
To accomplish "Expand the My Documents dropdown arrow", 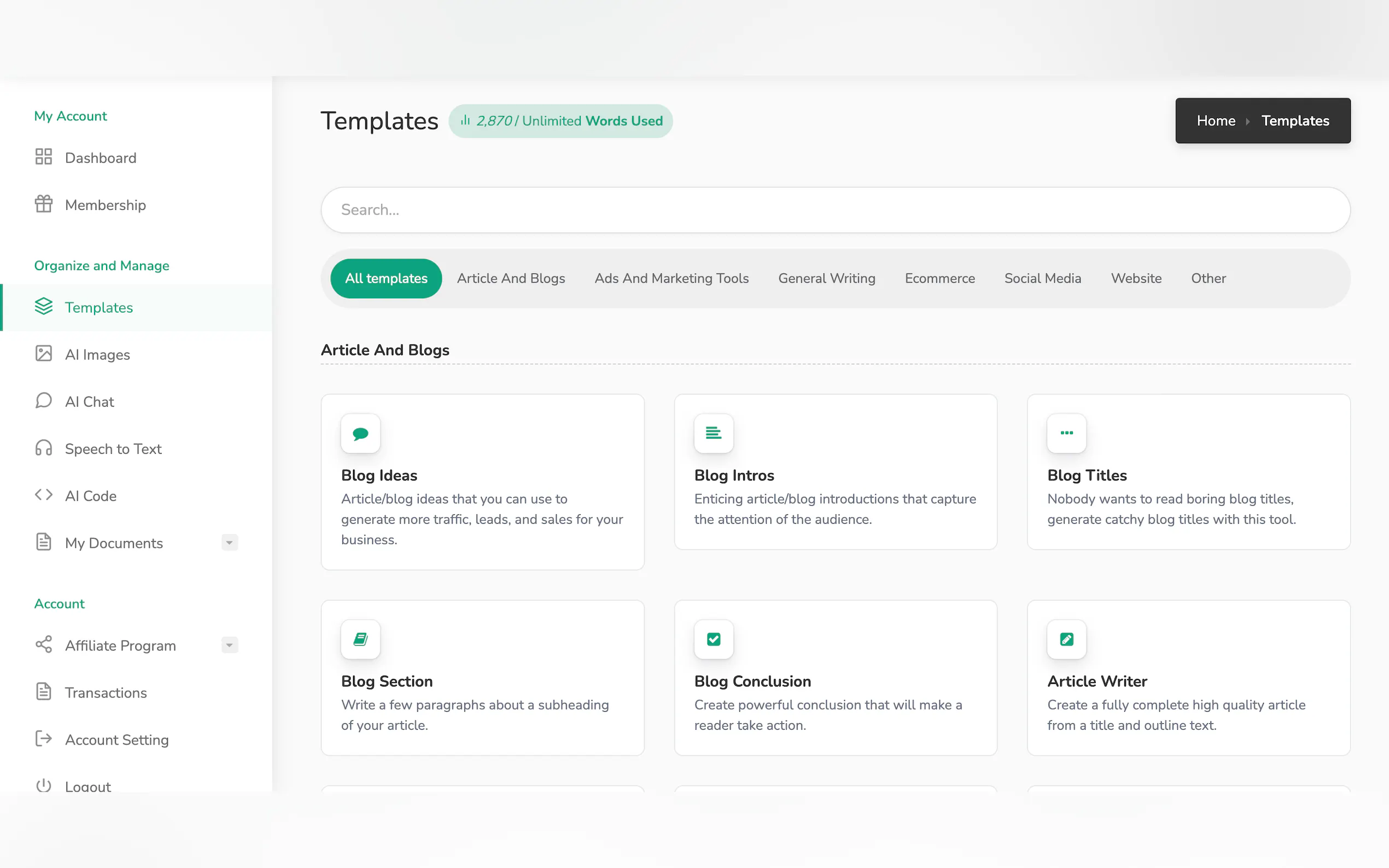I will click(229, 542).
